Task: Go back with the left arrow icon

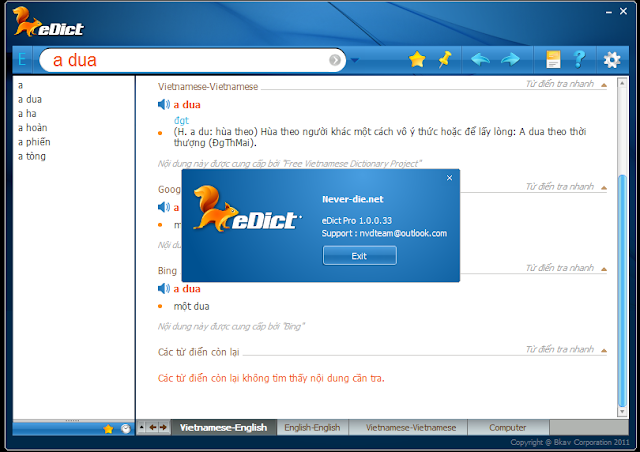Action: pos(480,60)
